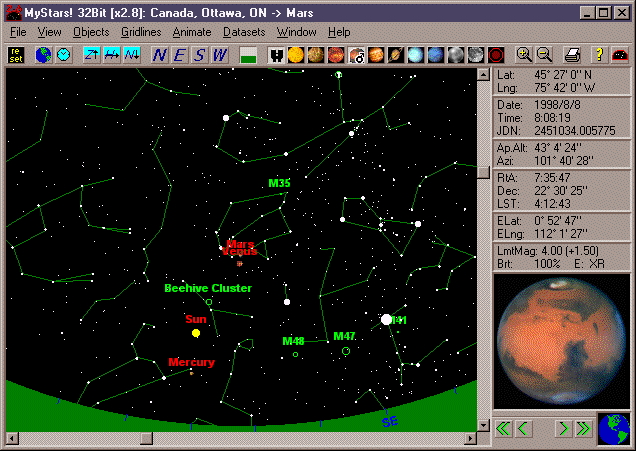This screenshot has width=636, height=451.
Task: Click the blue 'SE' compass label on horizon
Action: pyautogui.click(x=390, y=422)
